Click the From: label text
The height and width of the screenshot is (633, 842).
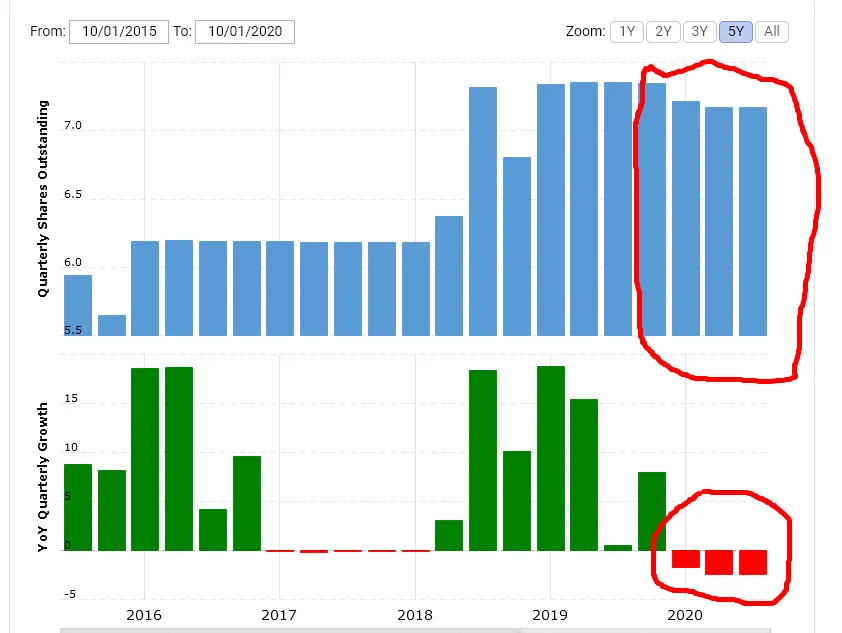[x=48, y=32]
